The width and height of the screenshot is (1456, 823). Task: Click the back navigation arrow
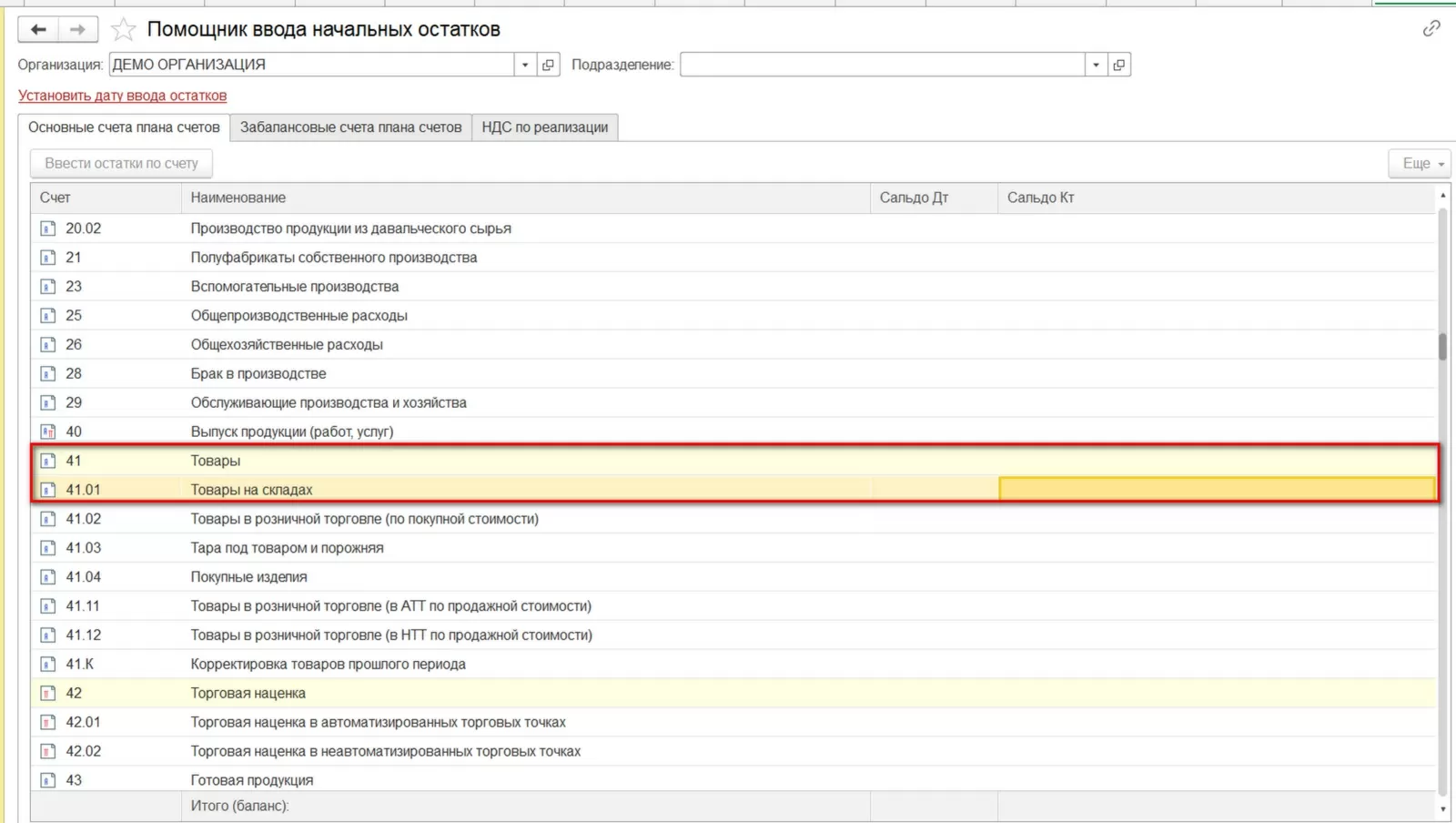[x=38, y=30]
